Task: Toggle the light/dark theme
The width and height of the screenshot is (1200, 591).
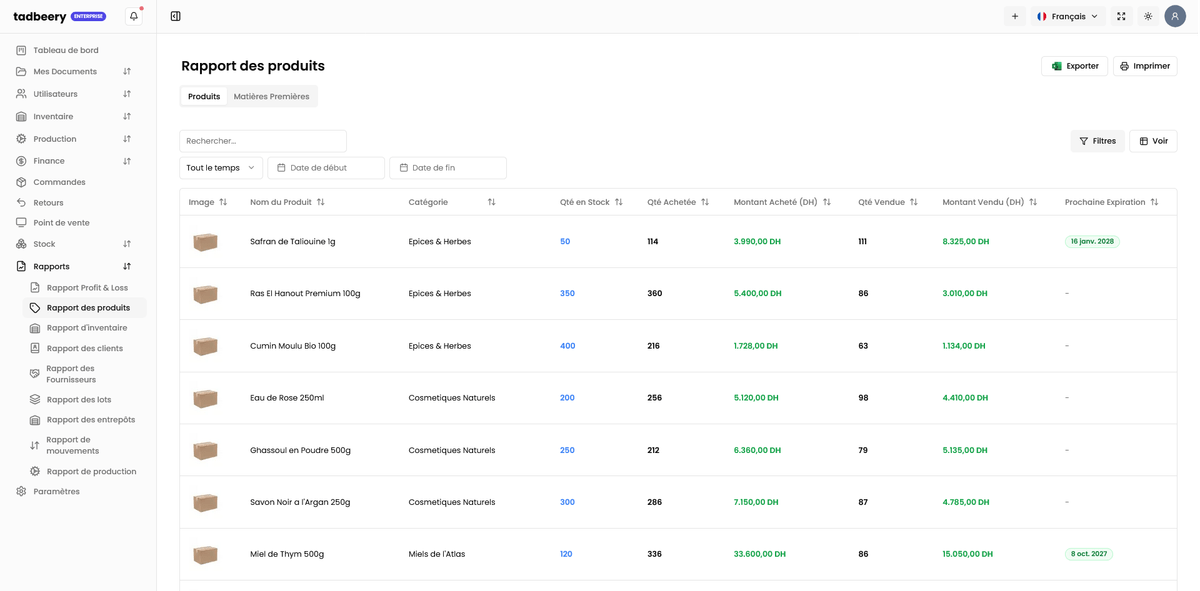Action: click(1148, 16)
